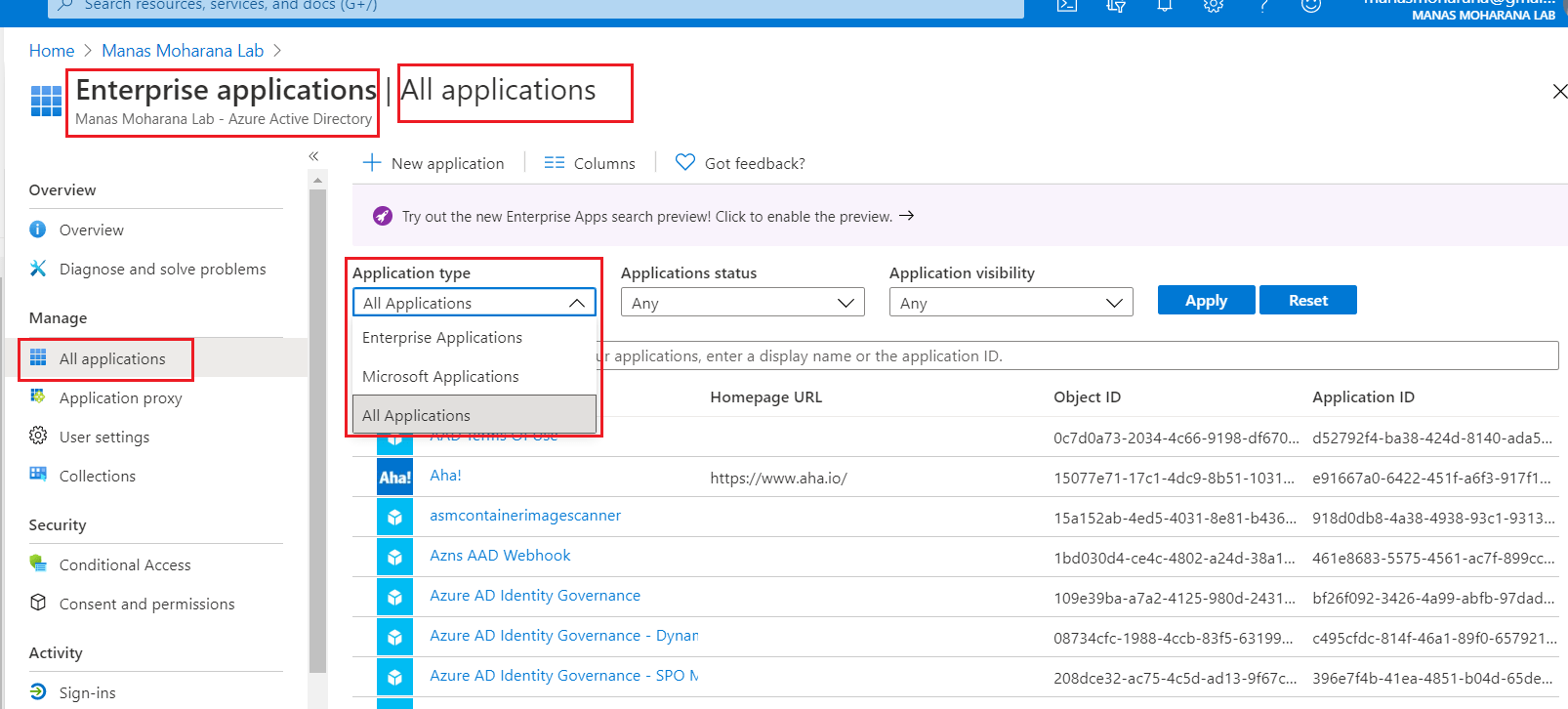Click the heart icon beside Got feedback
The image size is (1568, 709).
click(685, 162)
